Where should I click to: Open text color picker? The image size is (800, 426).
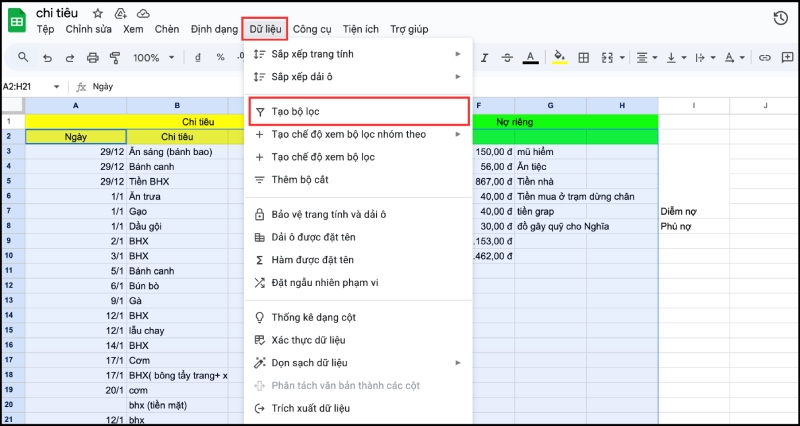[x=531, y=58]
